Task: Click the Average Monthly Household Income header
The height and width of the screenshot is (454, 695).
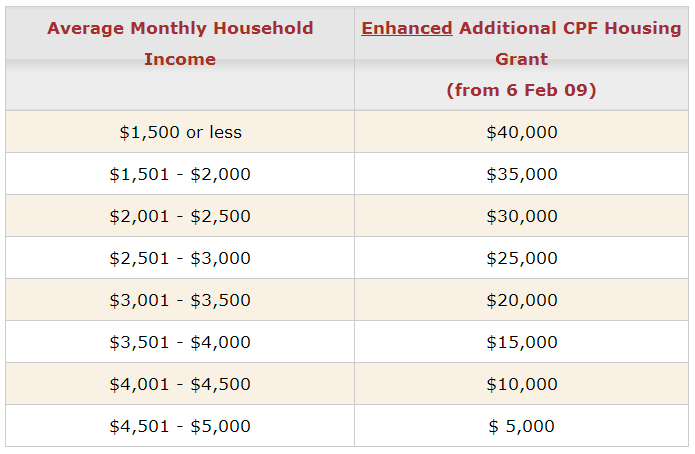Action: (180, 43)
